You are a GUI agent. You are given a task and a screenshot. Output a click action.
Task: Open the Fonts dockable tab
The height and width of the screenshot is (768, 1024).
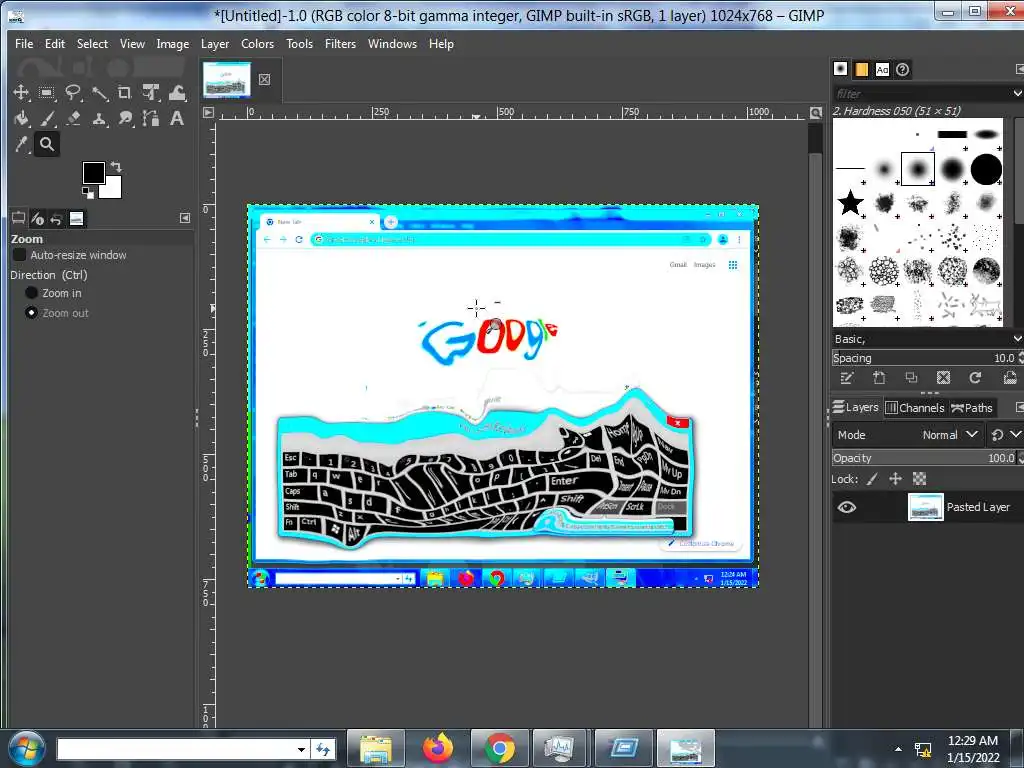pyautogui.click(x=882, y=69)
